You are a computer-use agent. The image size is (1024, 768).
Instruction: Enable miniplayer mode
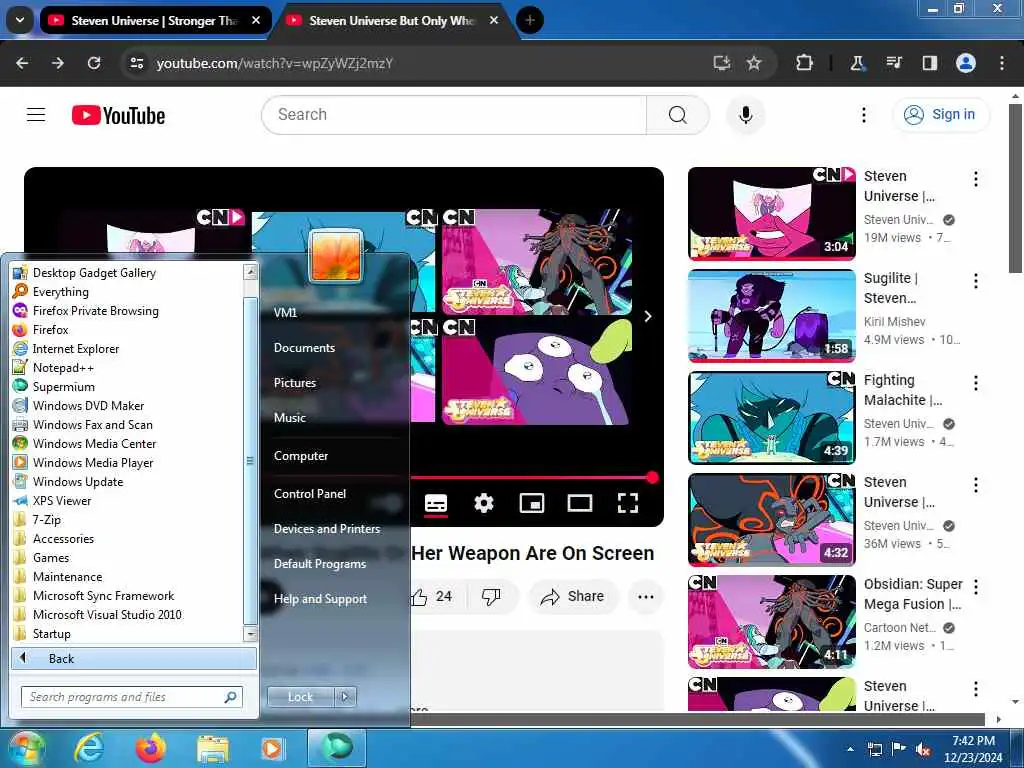532,503
